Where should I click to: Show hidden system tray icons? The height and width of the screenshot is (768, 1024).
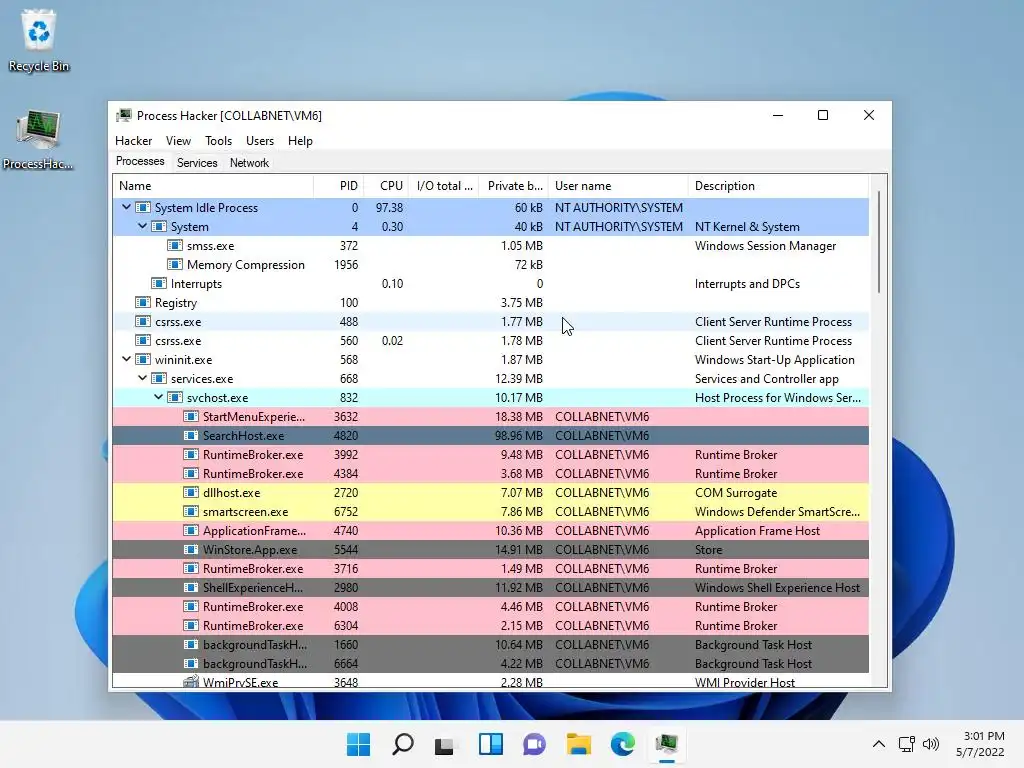[879, 744]
